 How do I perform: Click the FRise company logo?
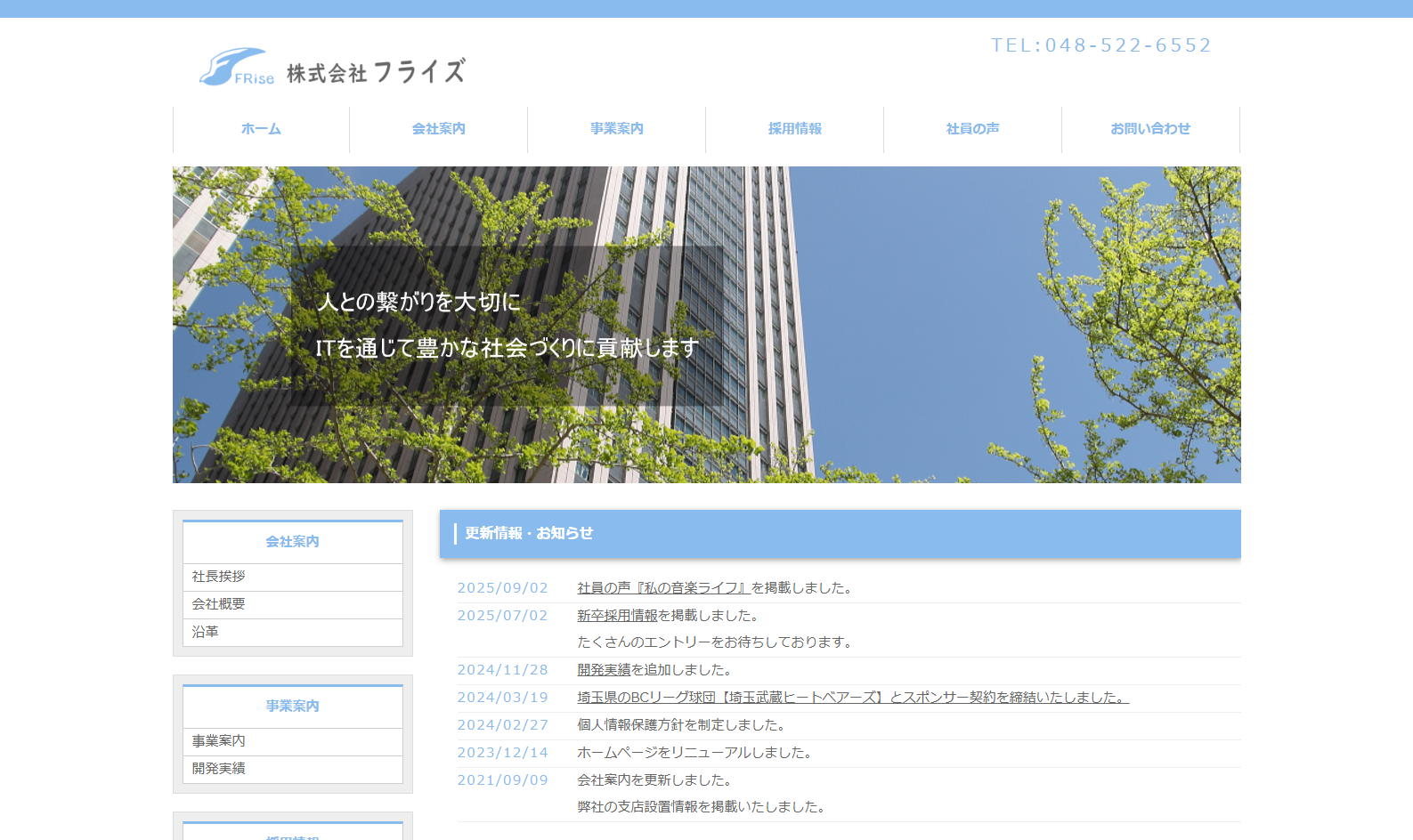(331, 69)
